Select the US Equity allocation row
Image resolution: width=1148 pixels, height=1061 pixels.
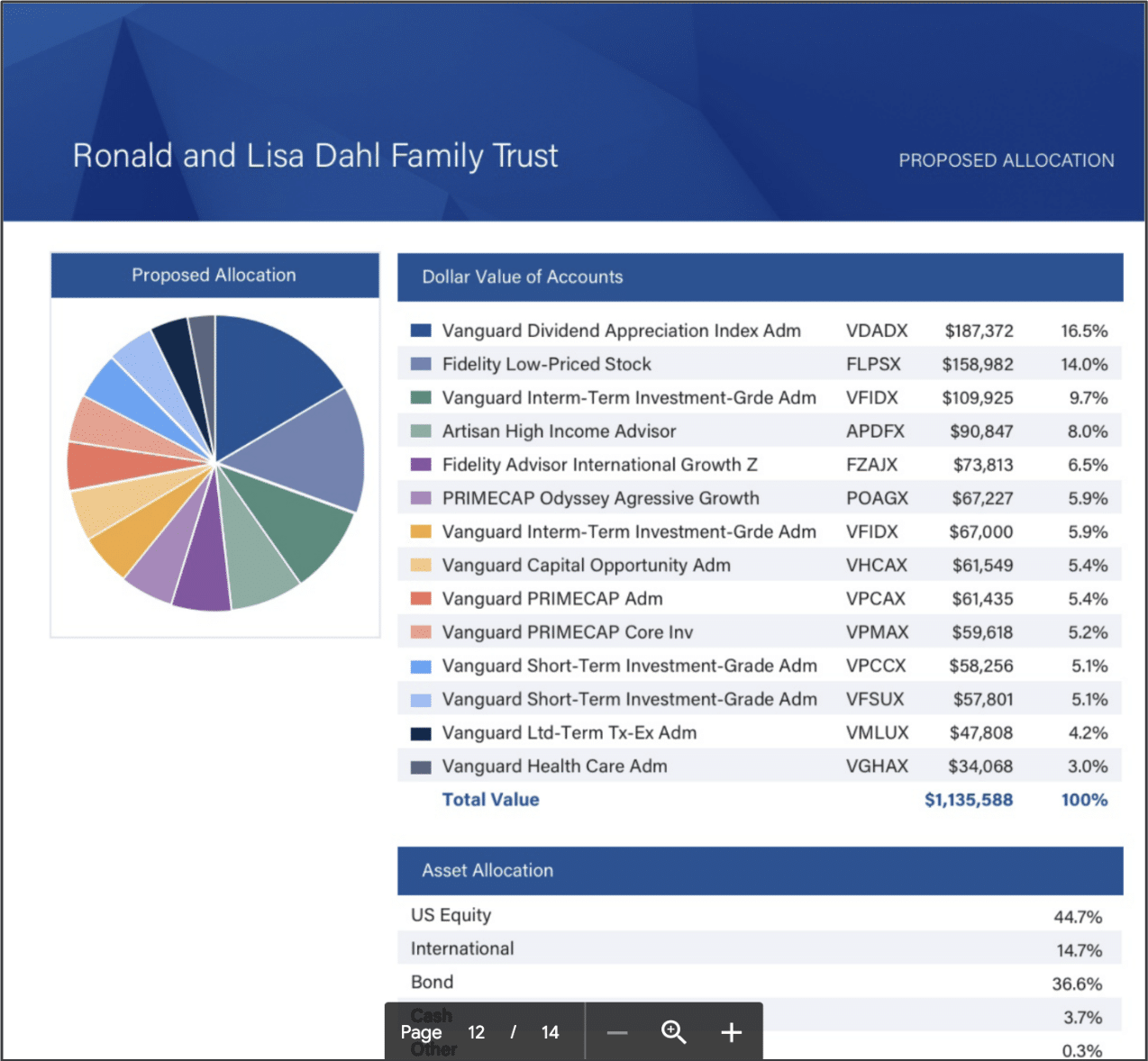click(x=451, y=915)
